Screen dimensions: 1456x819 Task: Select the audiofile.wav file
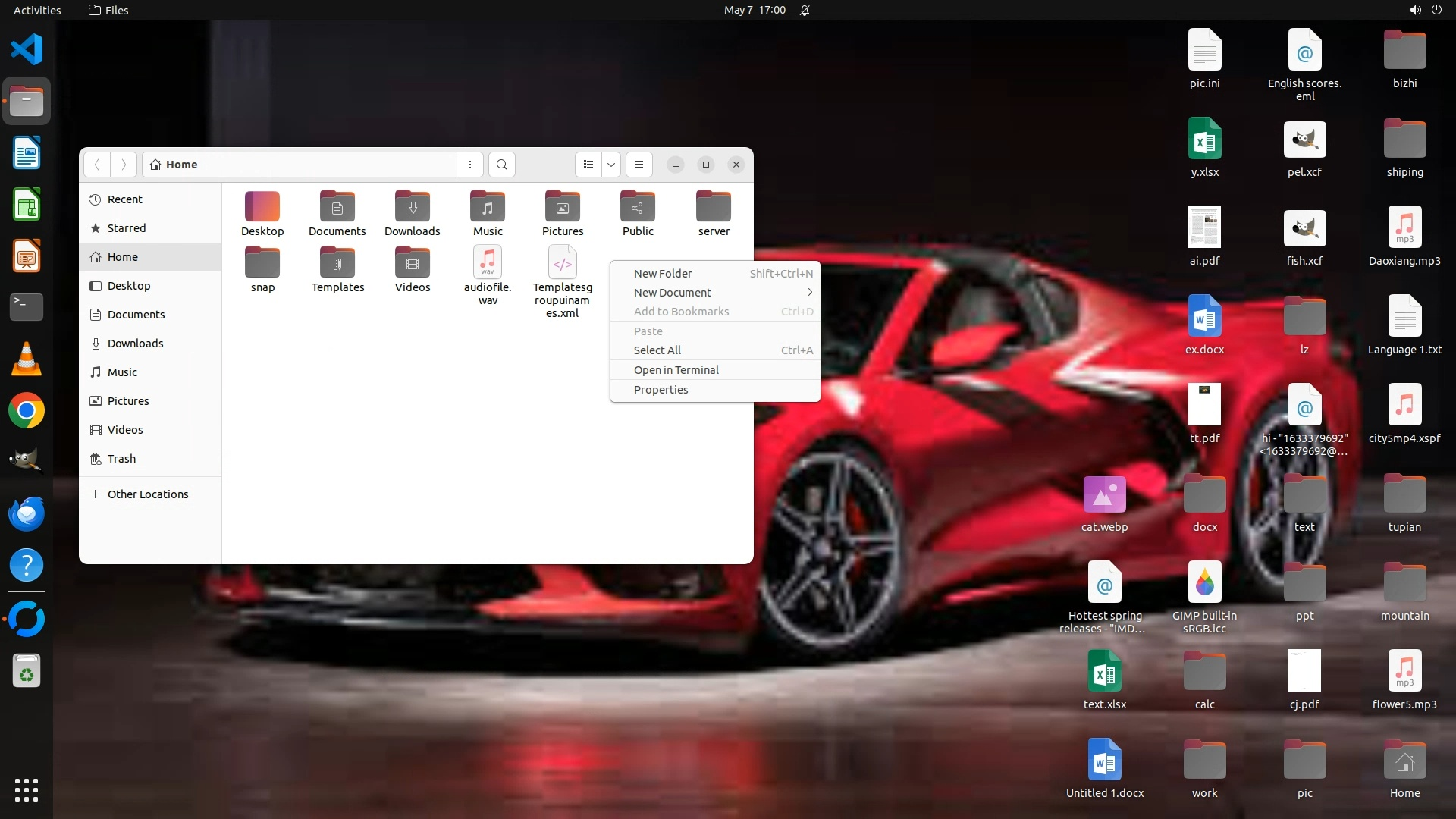point(488,263)
